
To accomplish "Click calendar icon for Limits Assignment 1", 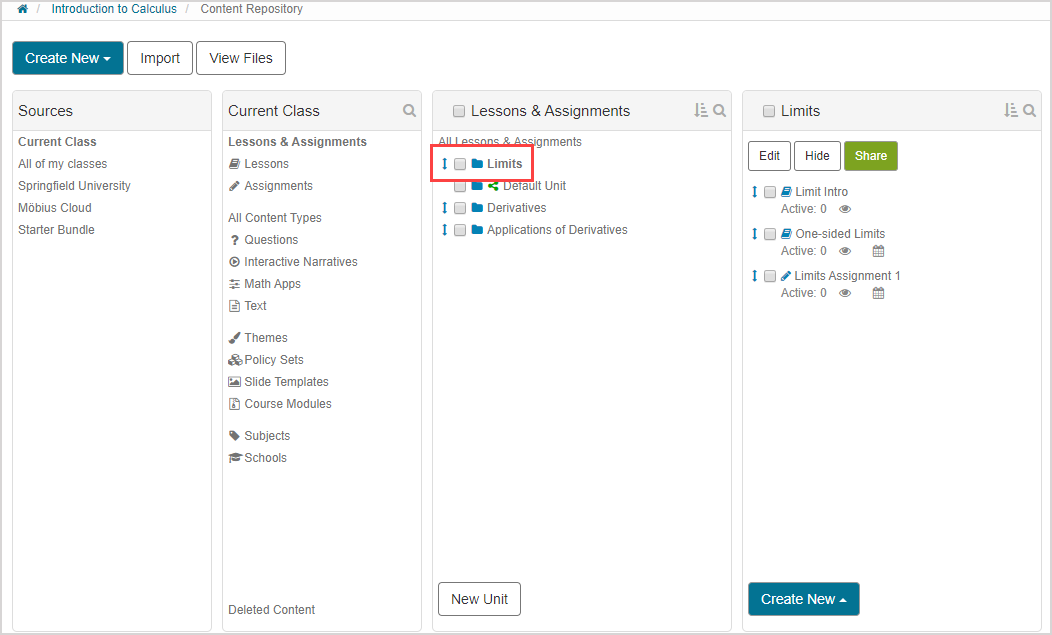I will [x=878, y=293].
